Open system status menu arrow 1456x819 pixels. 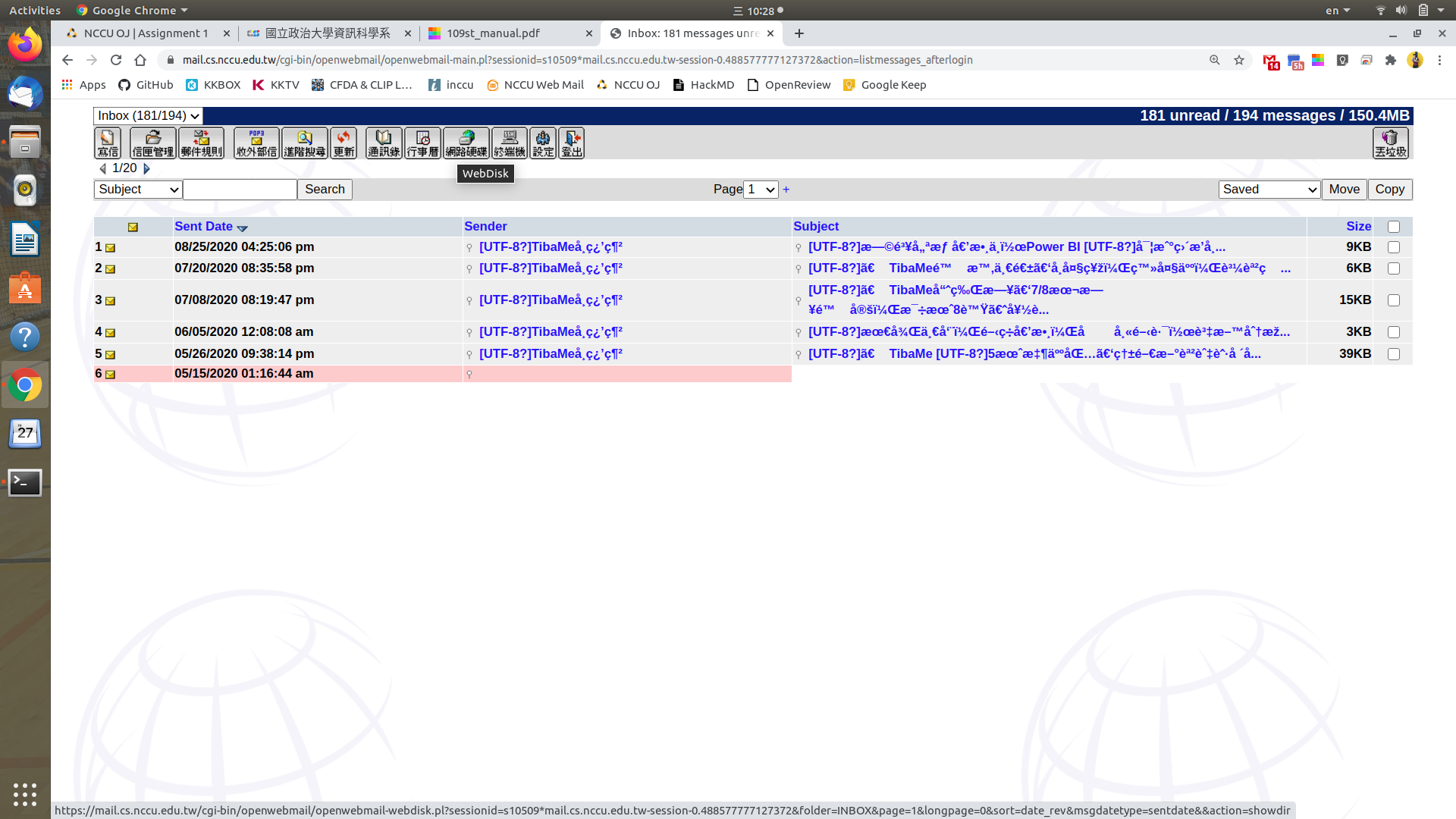(1441, 11)
